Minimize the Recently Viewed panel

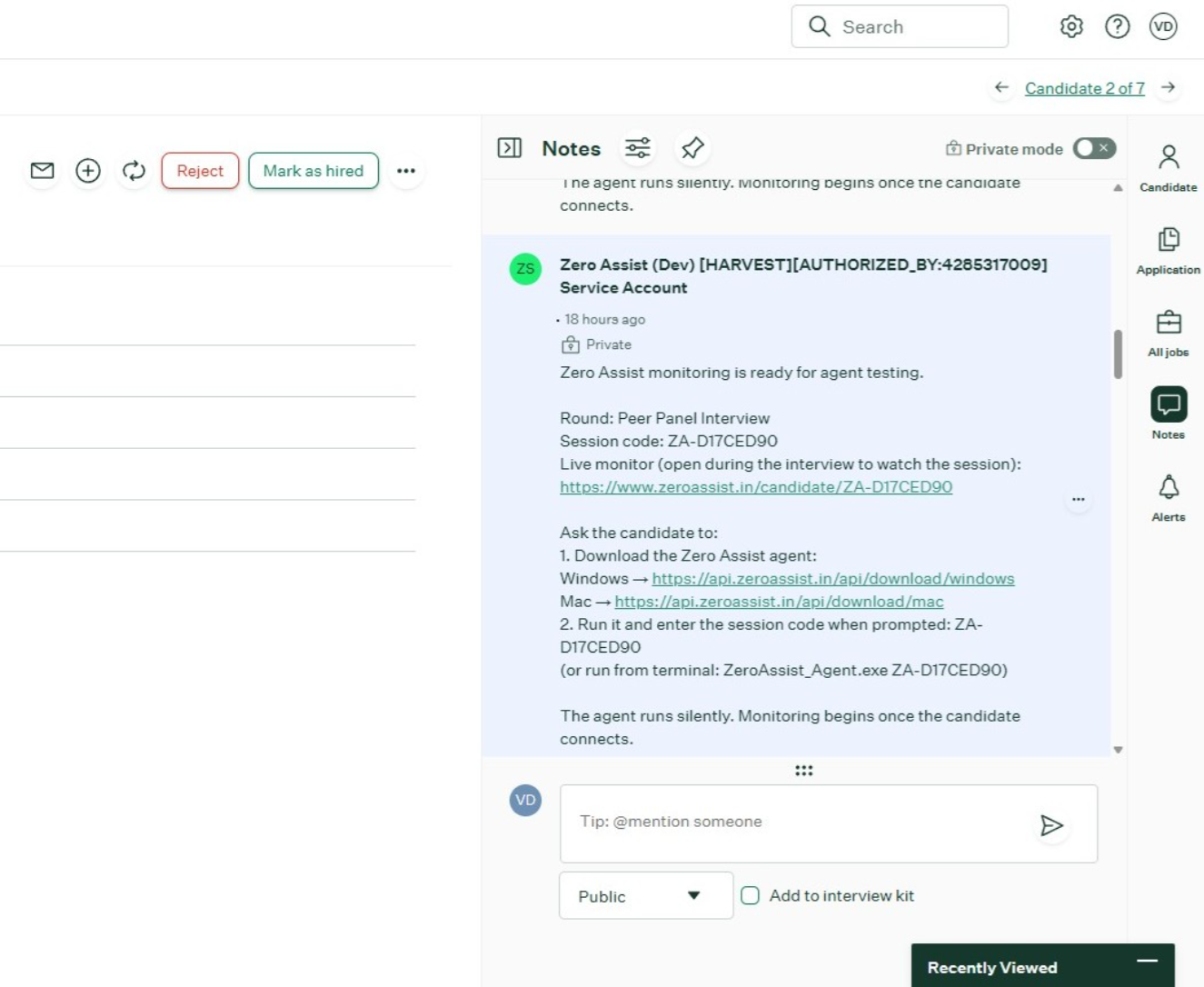point(1148,961)
